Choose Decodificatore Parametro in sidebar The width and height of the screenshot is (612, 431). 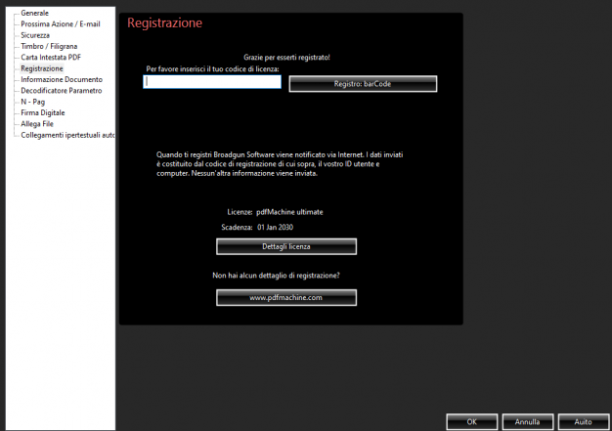click(x=61, y=91)
